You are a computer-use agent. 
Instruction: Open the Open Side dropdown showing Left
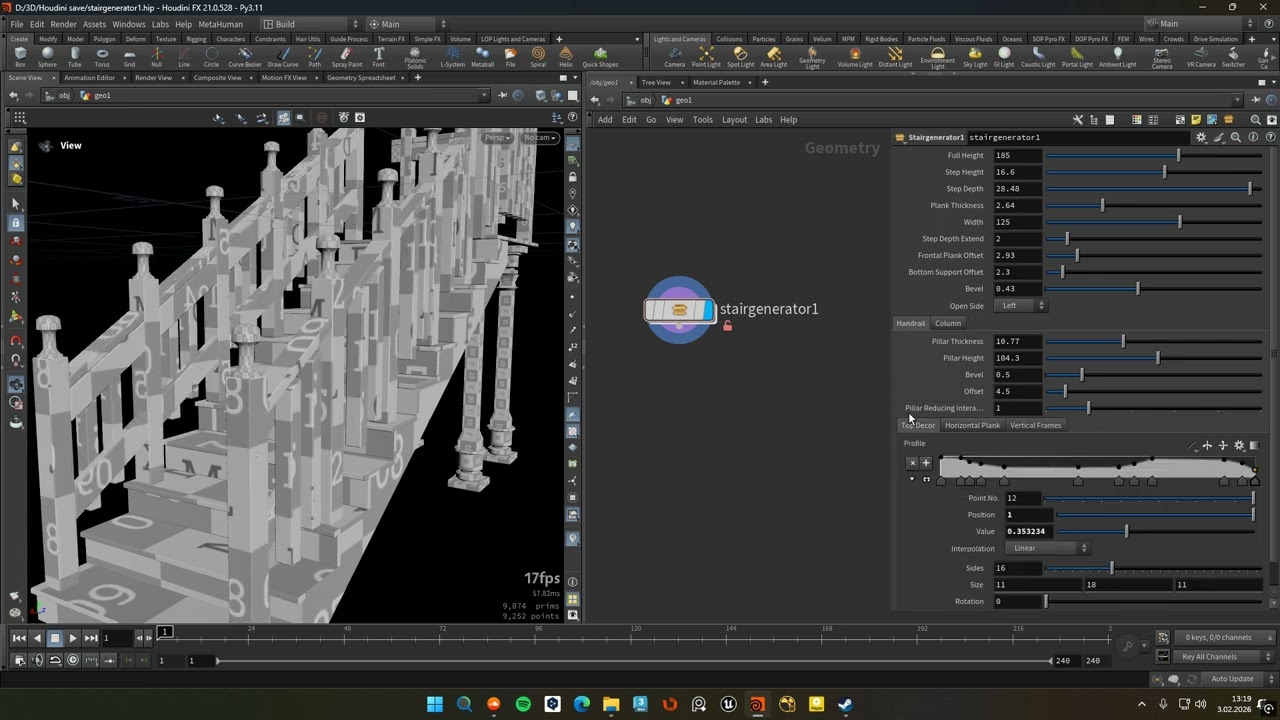(x=1020, y=305)
